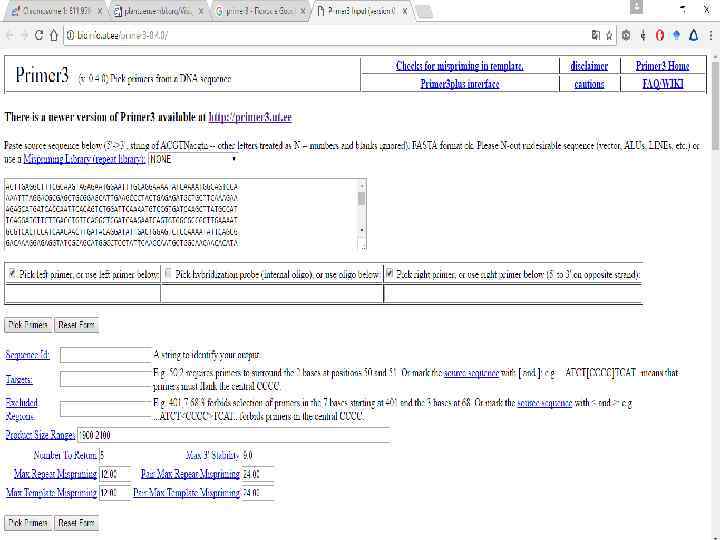Open the Product Size Ranges link
Screen dimensions: 720x540
40,435
